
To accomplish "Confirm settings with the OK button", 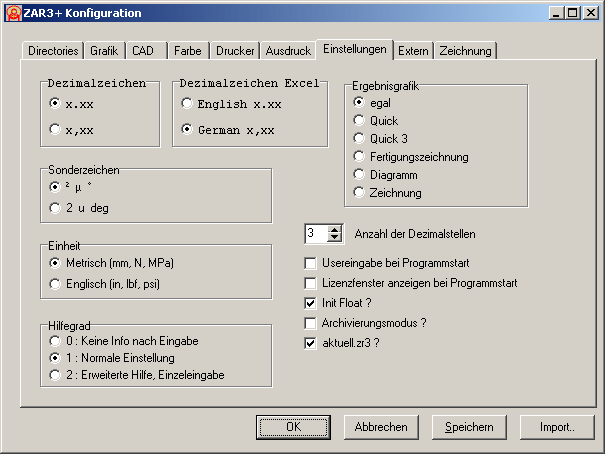I will [x=293, y=427].
